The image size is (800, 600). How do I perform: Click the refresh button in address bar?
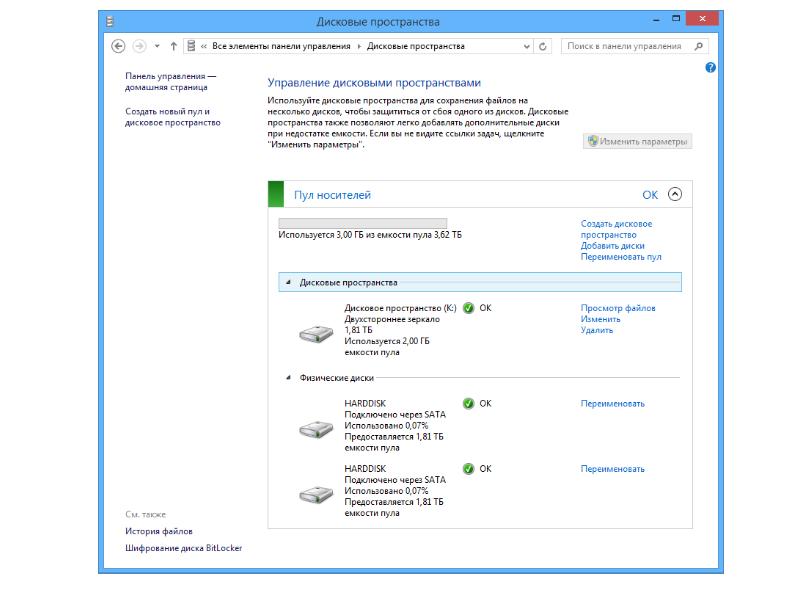click(543, 46)
